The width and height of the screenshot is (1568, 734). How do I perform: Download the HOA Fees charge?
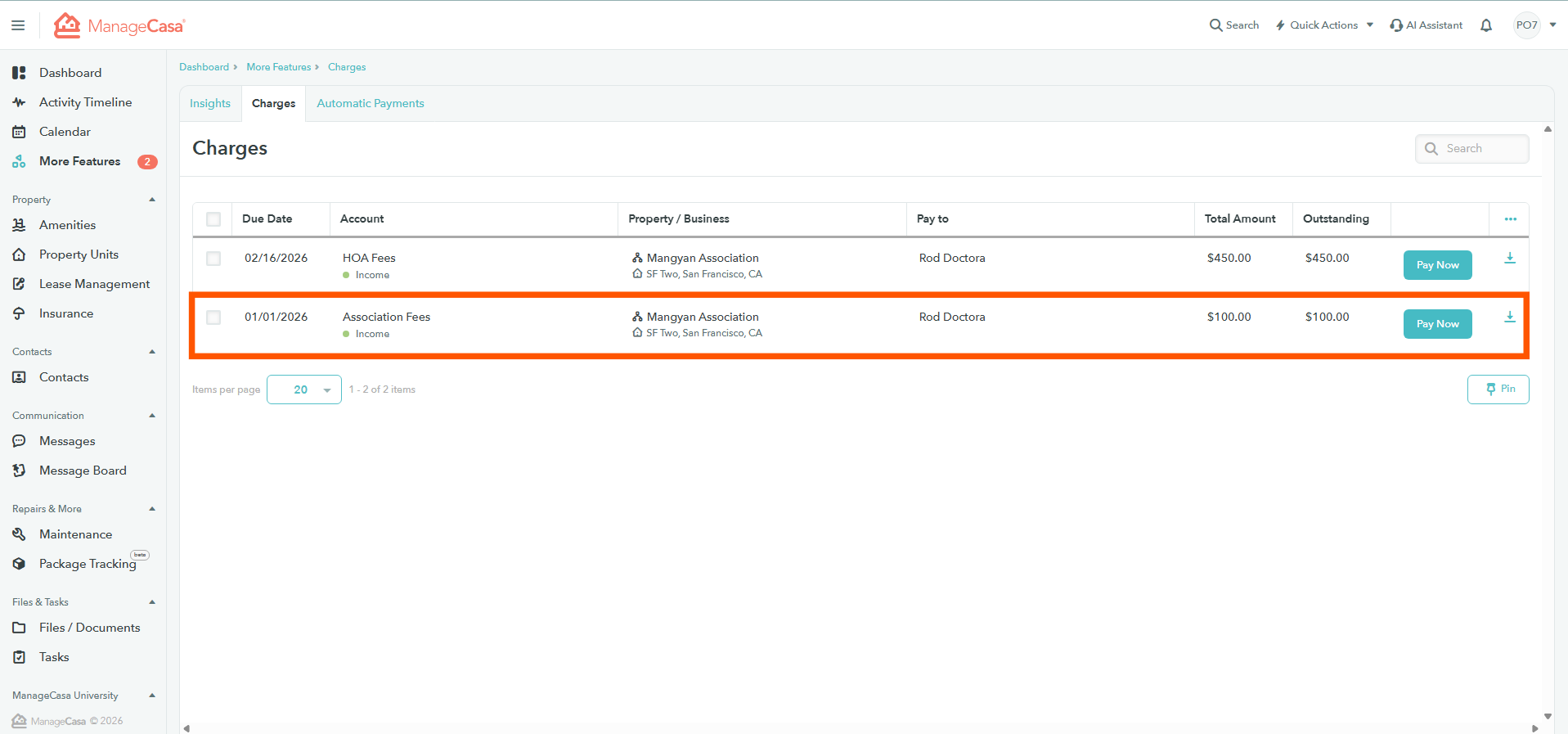(x=1509, y=259)
